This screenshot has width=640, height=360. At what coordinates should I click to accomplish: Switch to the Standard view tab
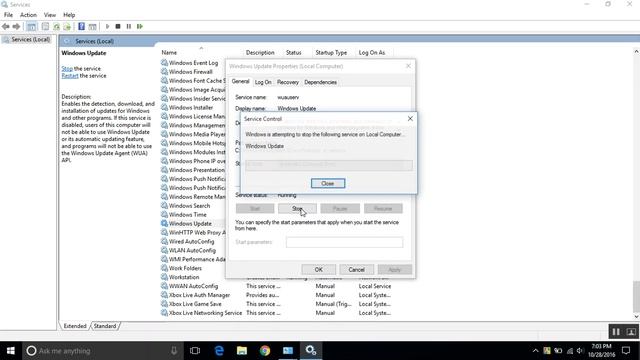click(x=105, y=326)
